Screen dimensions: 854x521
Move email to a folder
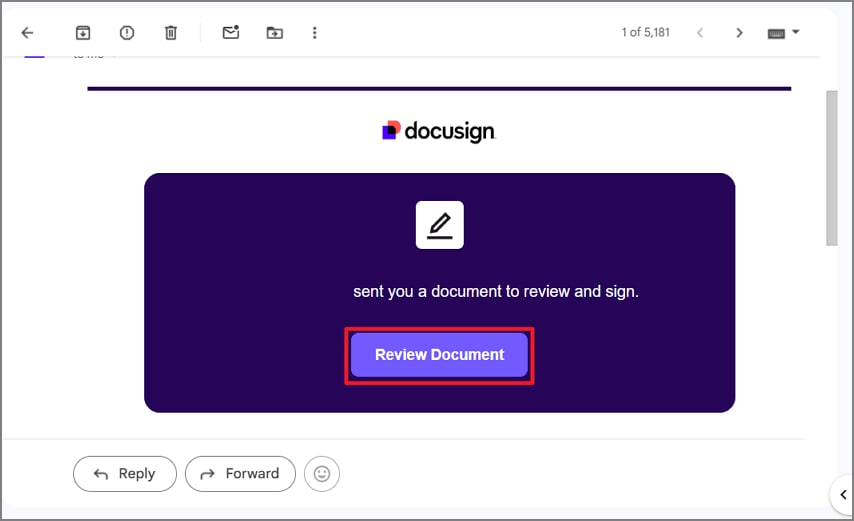point(274,33)
